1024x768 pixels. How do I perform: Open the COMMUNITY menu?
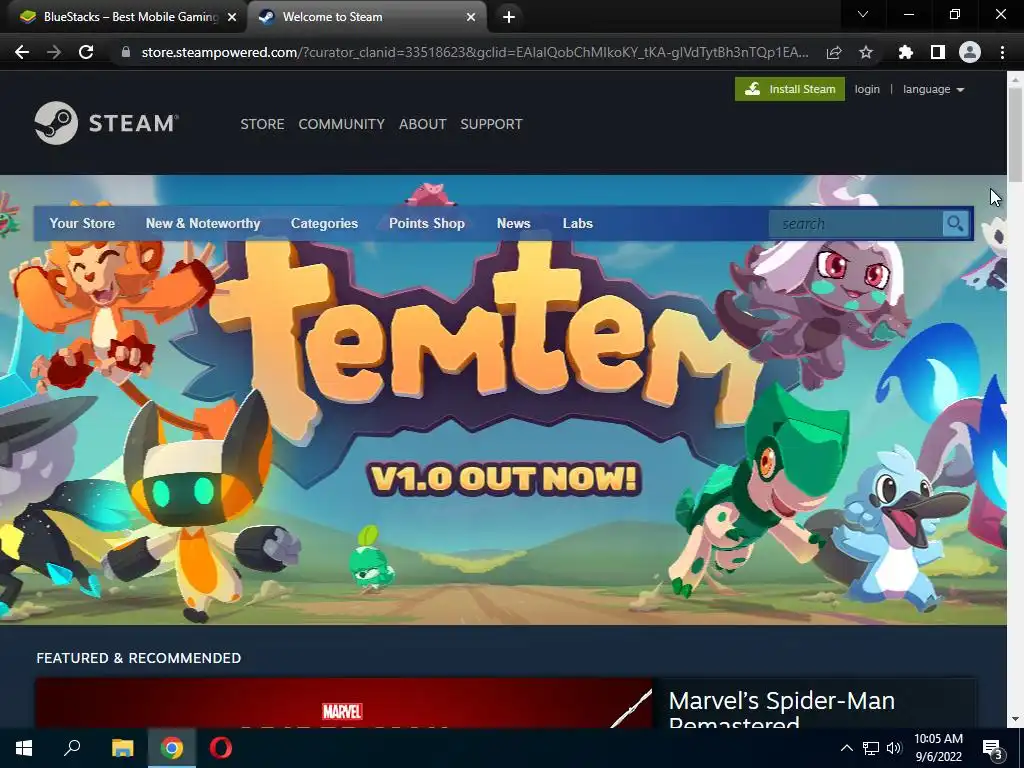(342, 124)
